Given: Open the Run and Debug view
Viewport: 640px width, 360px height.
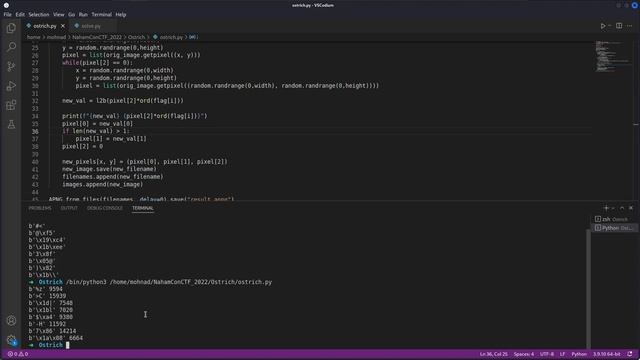Looking at the screenshot, I should (x=11, y=86).
